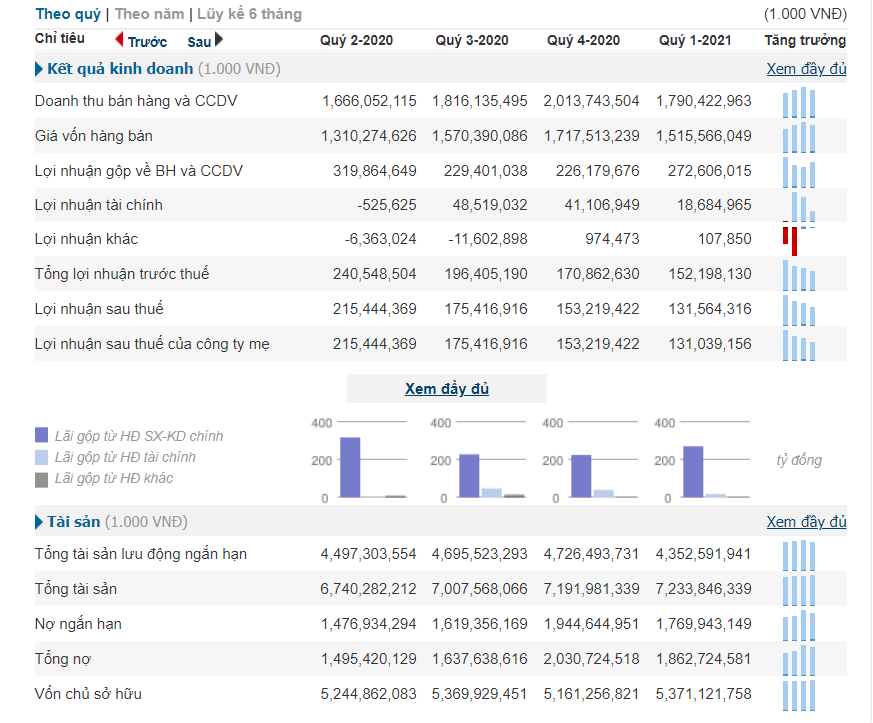Image resolution: width=873 pixels, height=723 pixels.
Task: Click the value 5,244,862,083
Action: click(369, 694)
